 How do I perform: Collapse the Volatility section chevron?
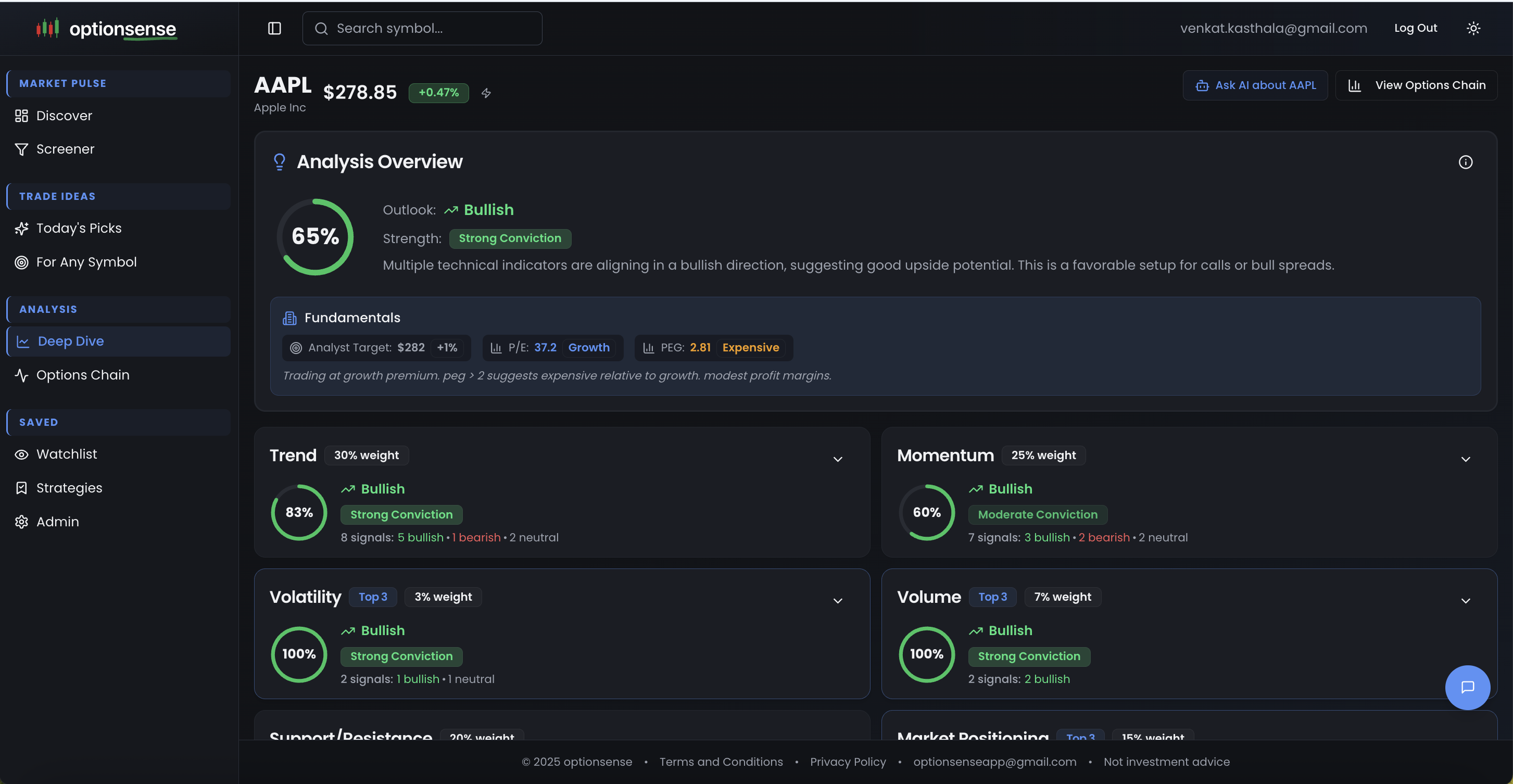pyautogui.click(x=838, y=600)
